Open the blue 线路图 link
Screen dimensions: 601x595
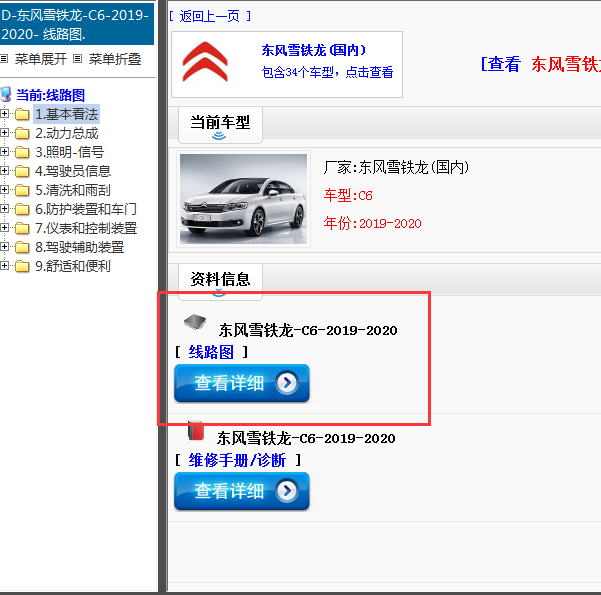[x=211, y=352]
